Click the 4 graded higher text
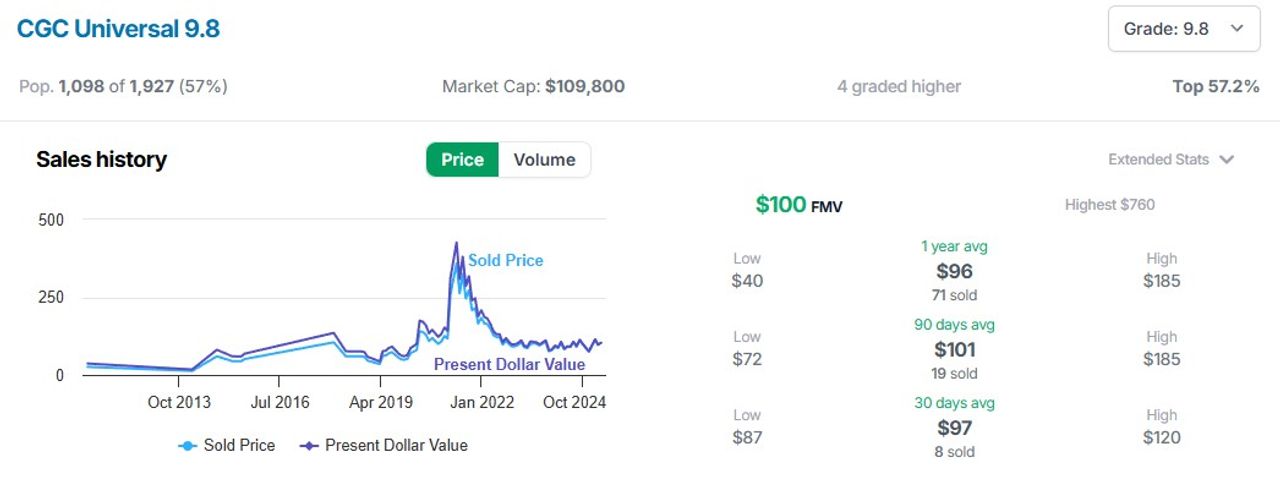The height and width of the screenshot is (491, 1280). coord(899,87)
